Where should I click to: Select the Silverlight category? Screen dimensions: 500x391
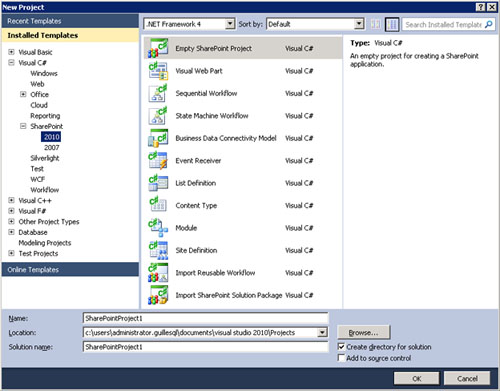click(x=45, y=158)
